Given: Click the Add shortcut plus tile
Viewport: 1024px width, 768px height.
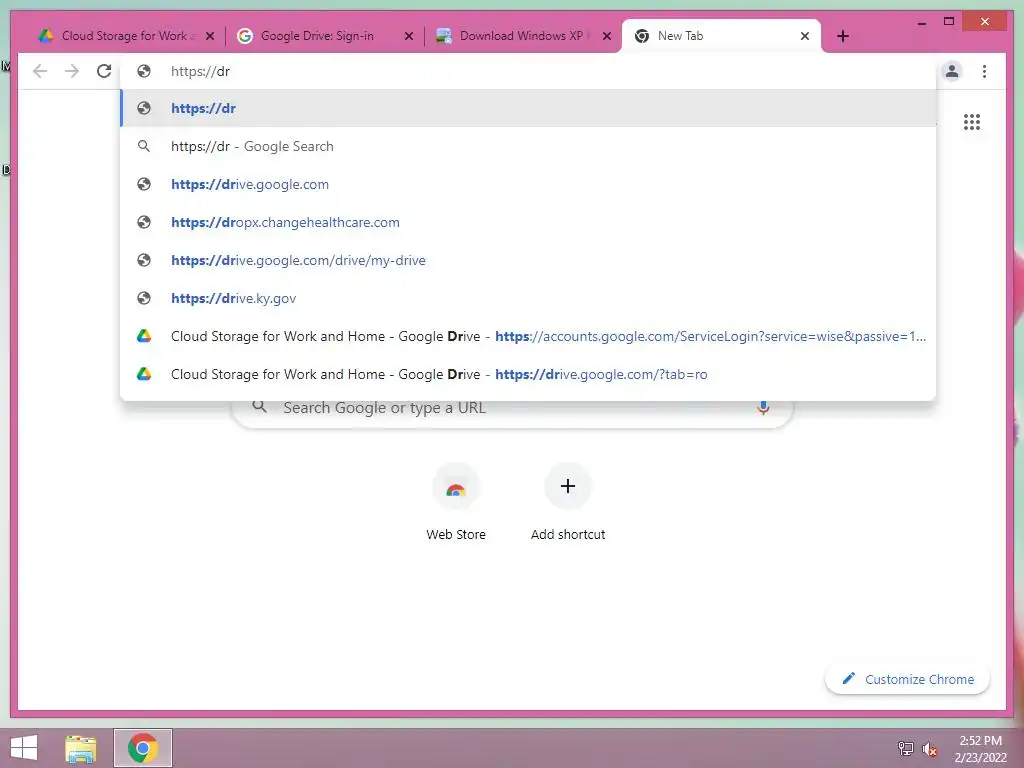Looking at the screenshot, I should point(568,503).
